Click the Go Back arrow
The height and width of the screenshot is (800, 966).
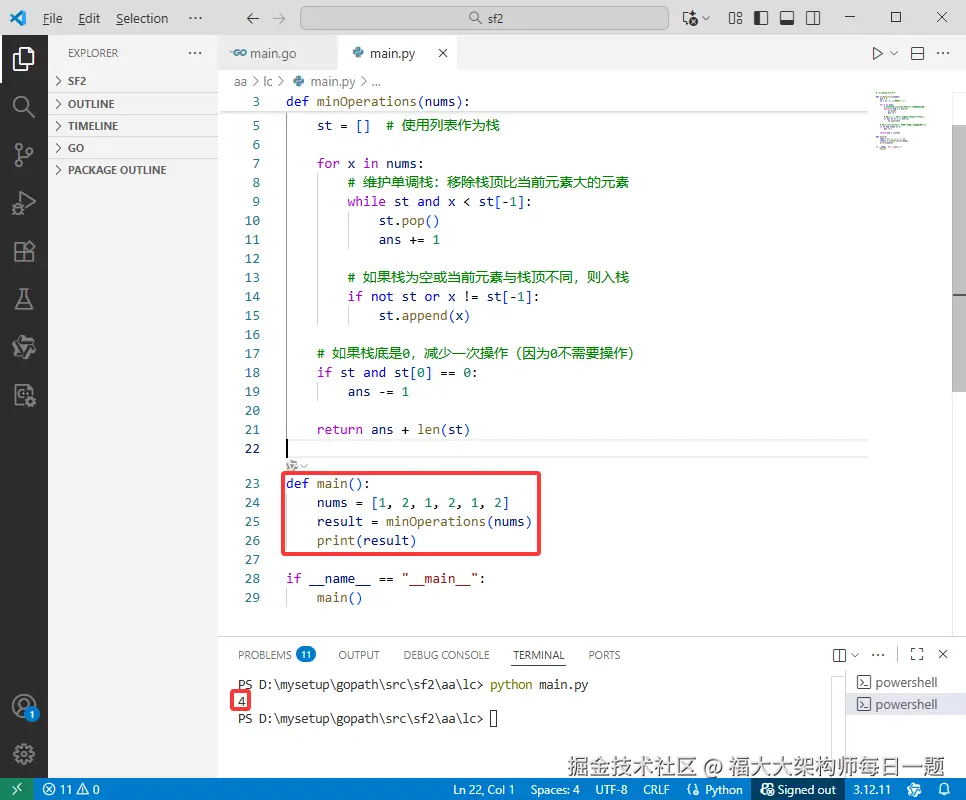253,18
